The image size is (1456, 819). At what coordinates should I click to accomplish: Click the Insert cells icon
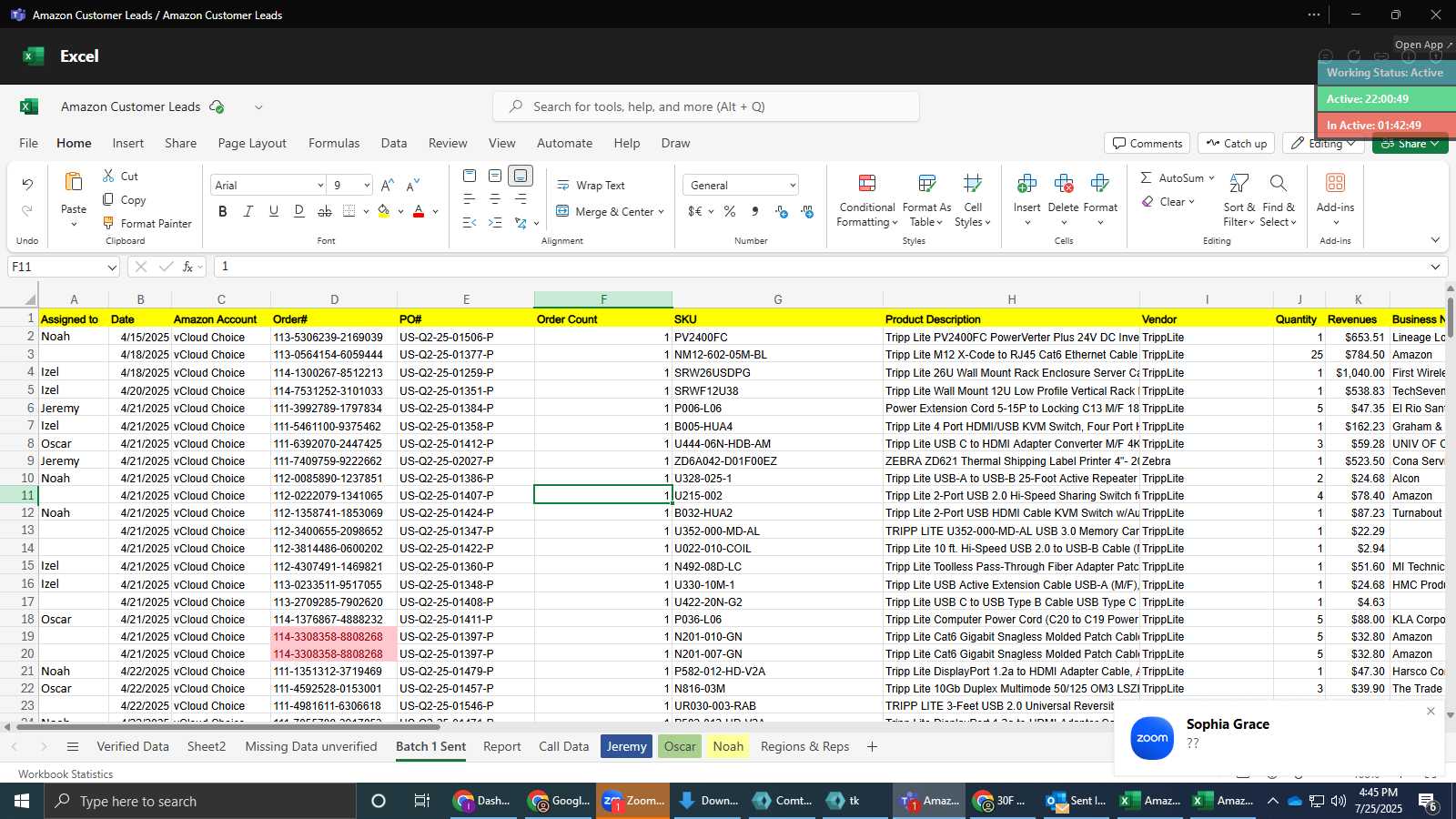point(1026,185)
